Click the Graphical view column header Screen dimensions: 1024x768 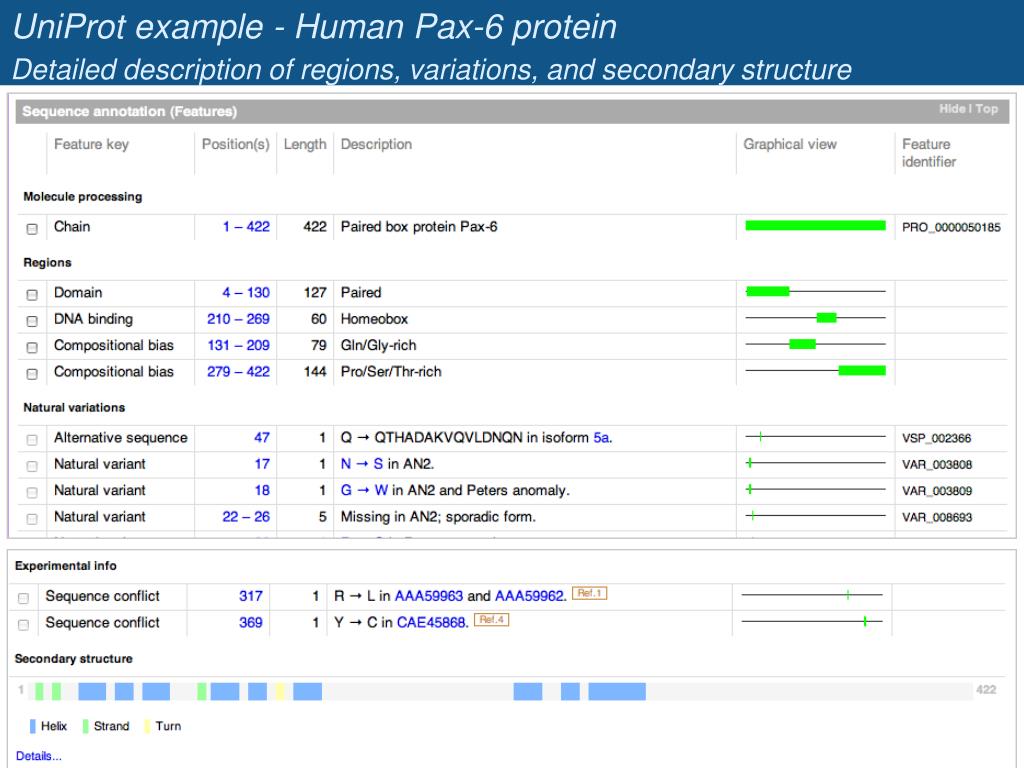click(790, 144)
